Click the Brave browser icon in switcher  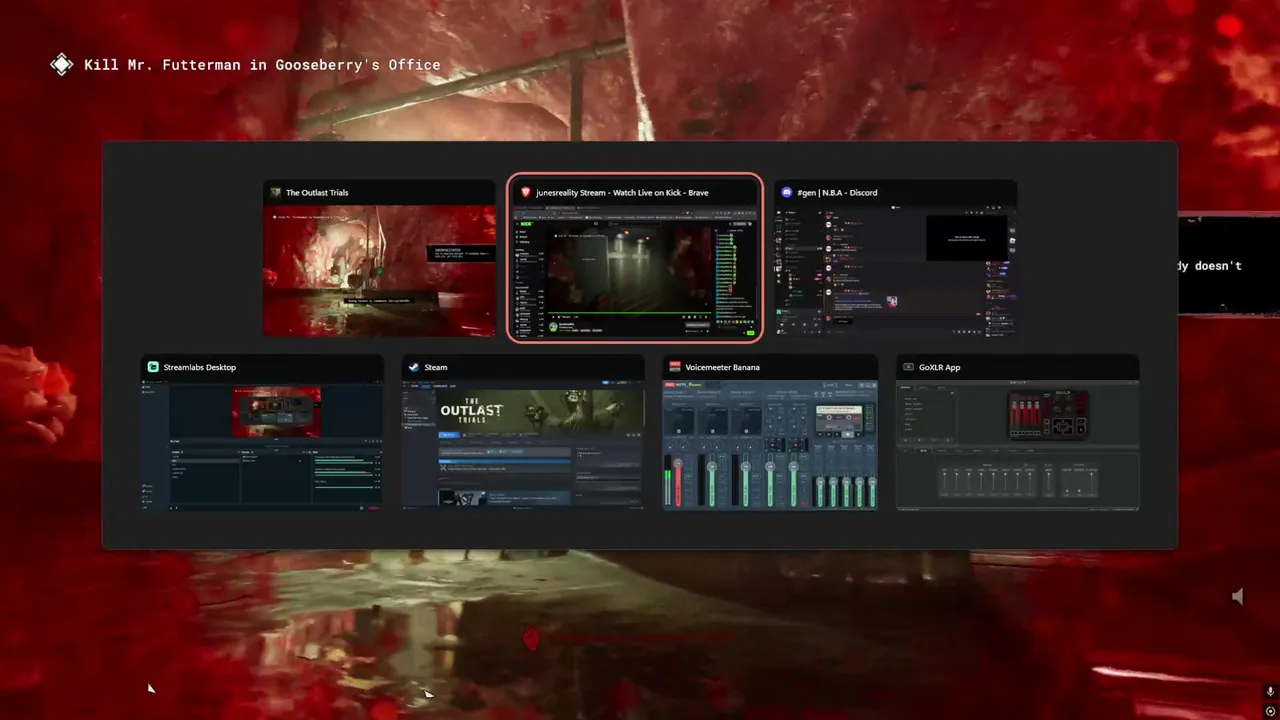click(526, 192)
